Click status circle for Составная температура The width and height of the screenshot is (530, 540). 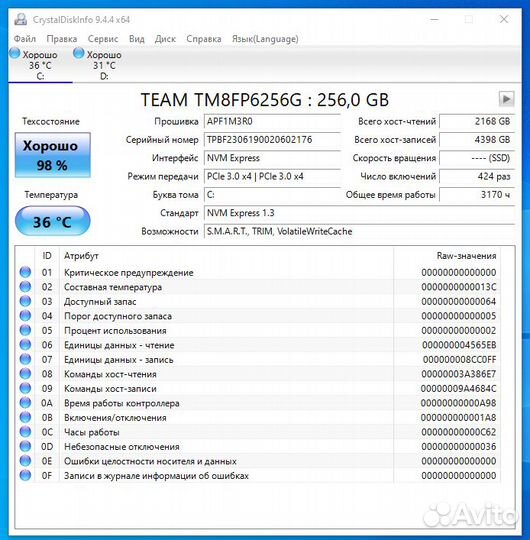pyautogui.click(x=25, y=287)
